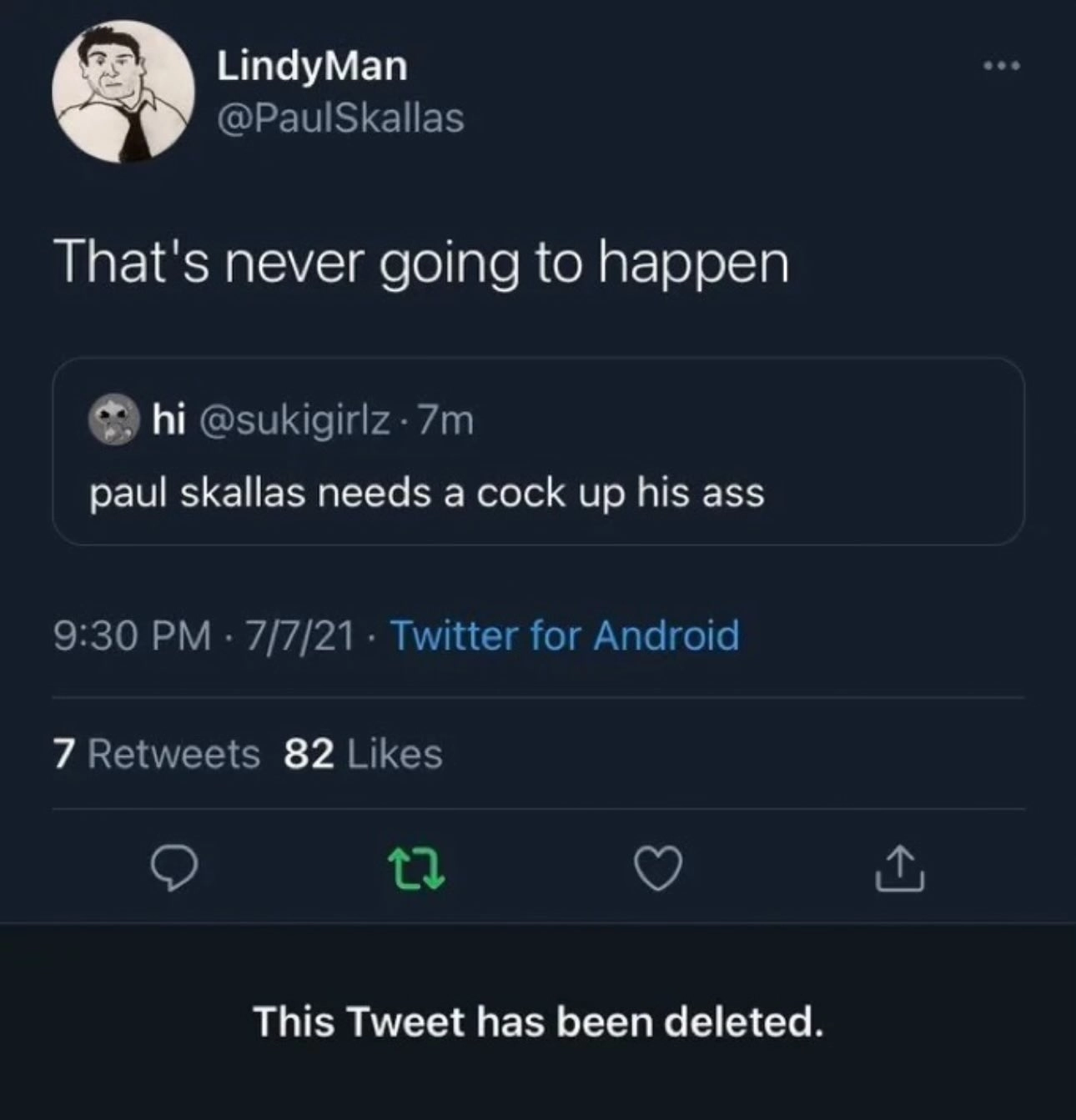
Task: Toggle the green retweet icon
Action: click(417, 868)
